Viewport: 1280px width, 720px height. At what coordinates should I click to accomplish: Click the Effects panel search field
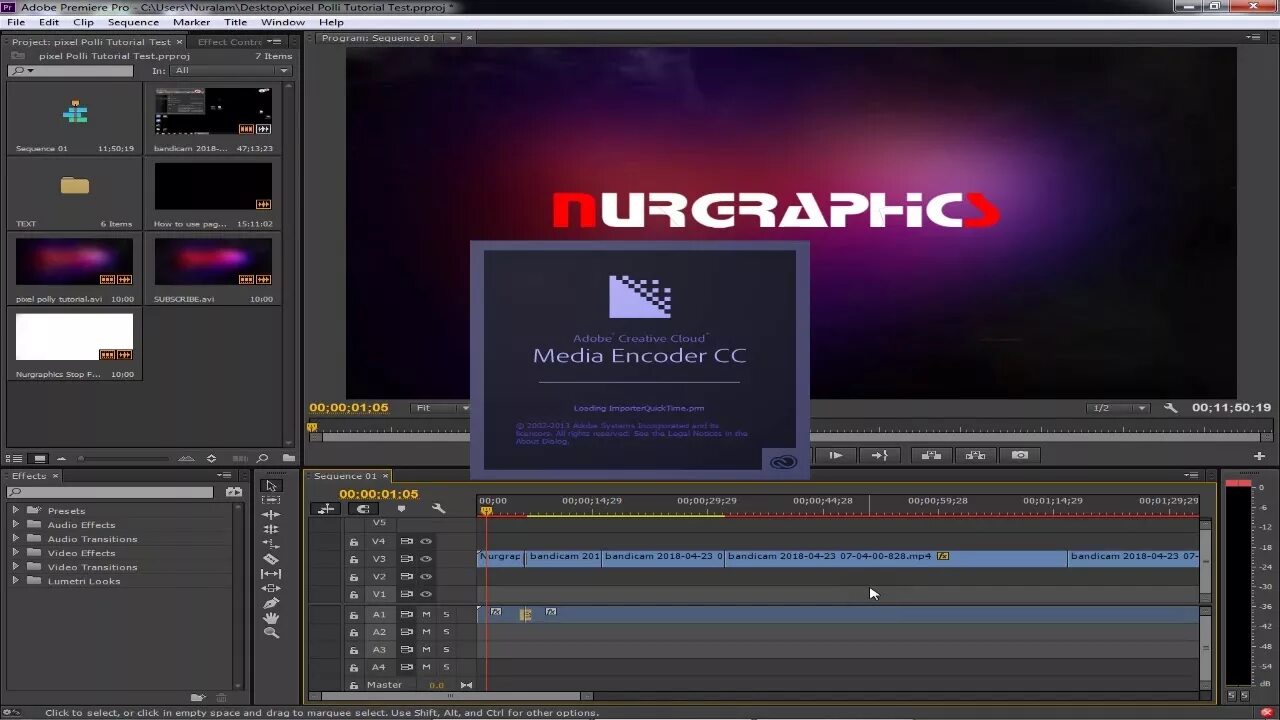[110, 492]
